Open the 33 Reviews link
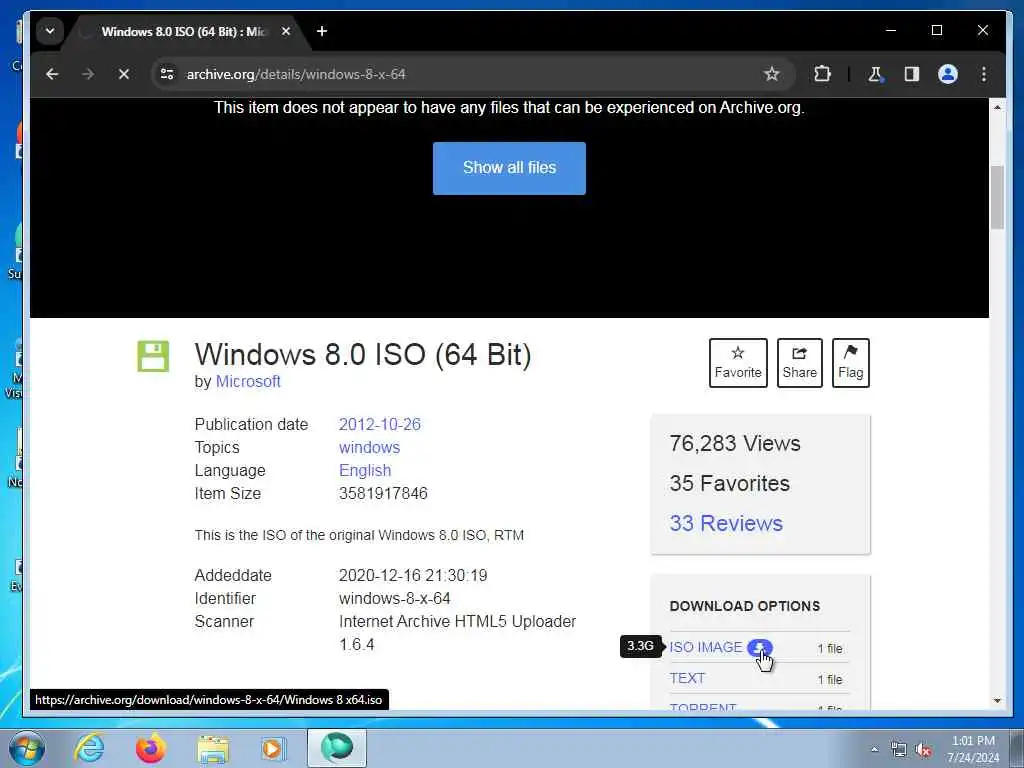This screenshot has width=1024, height=768. 726,523
